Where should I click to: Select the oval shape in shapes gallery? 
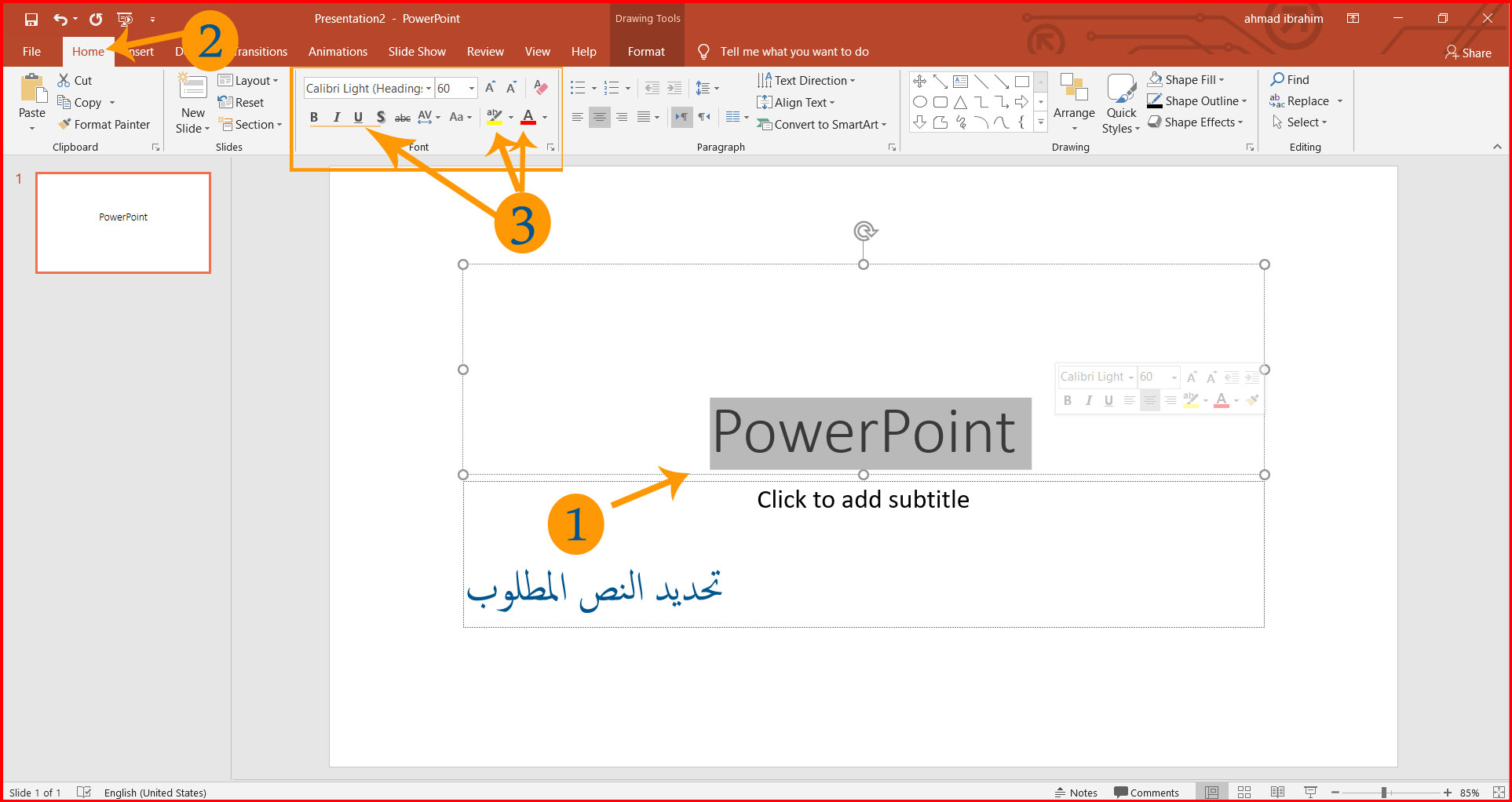tap(920, 102)
